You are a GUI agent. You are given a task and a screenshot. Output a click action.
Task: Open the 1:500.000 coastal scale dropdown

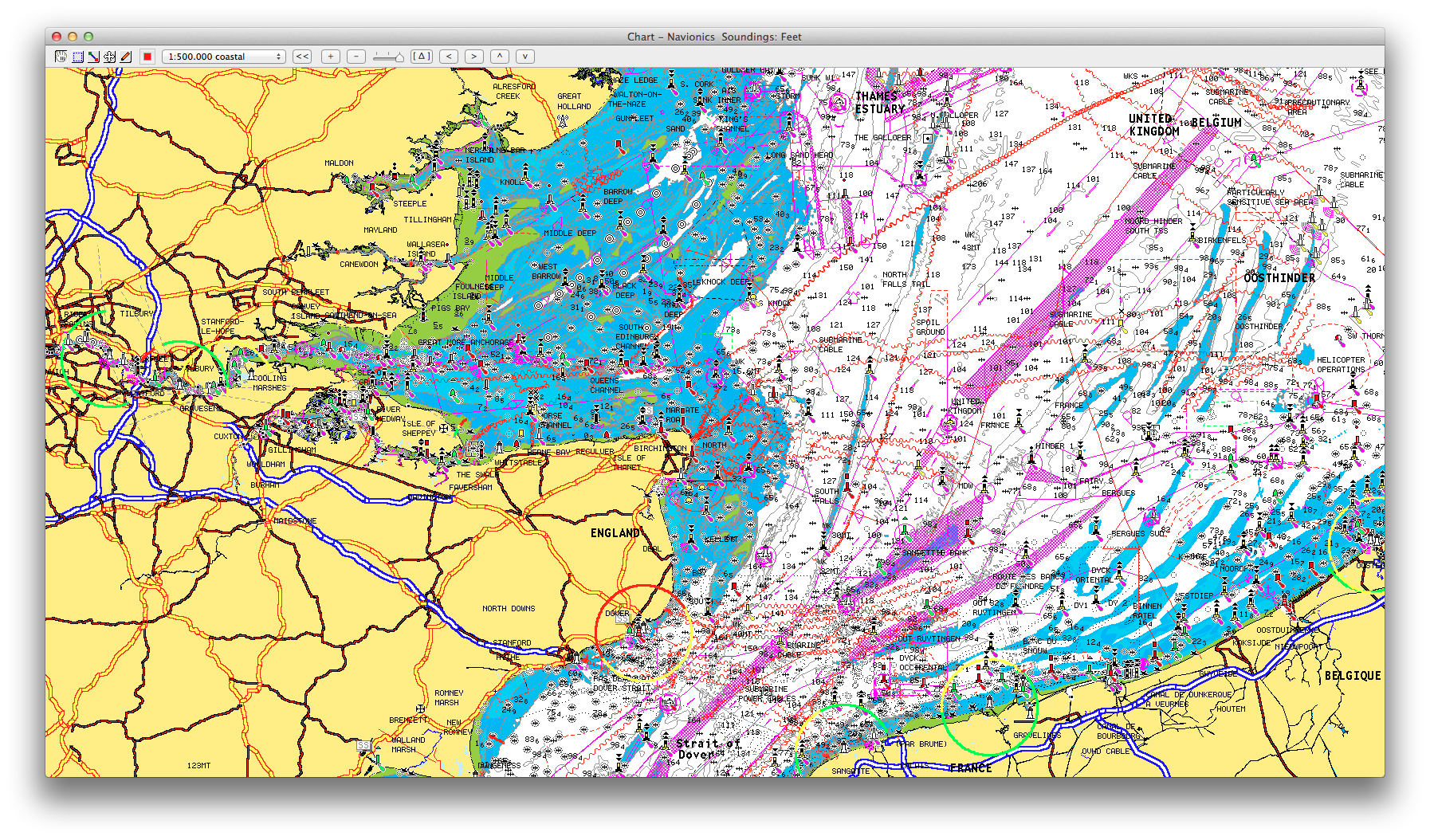coord(223,57)
